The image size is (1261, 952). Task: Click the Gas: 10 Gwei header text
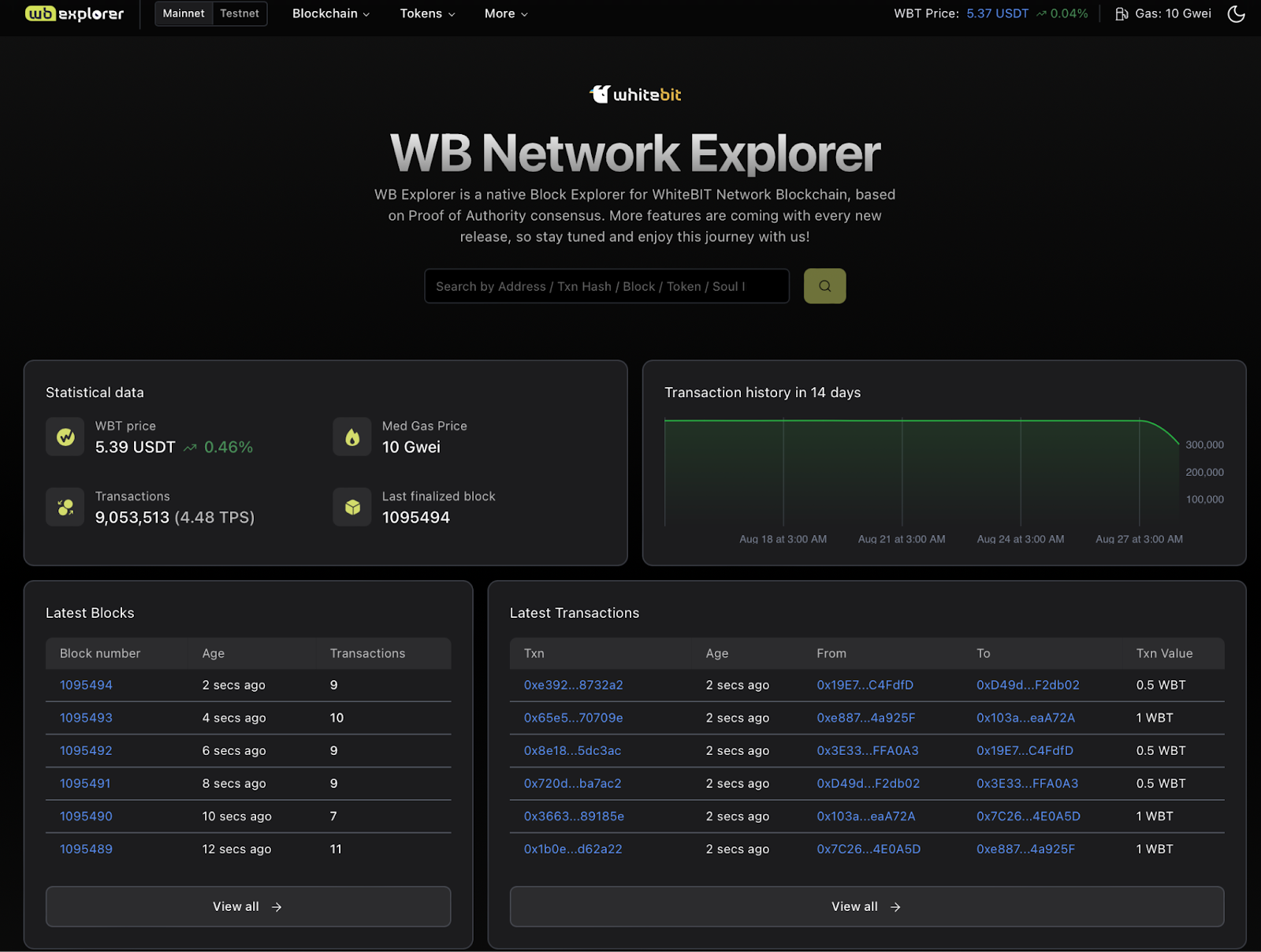click(x=1174, y=13)
